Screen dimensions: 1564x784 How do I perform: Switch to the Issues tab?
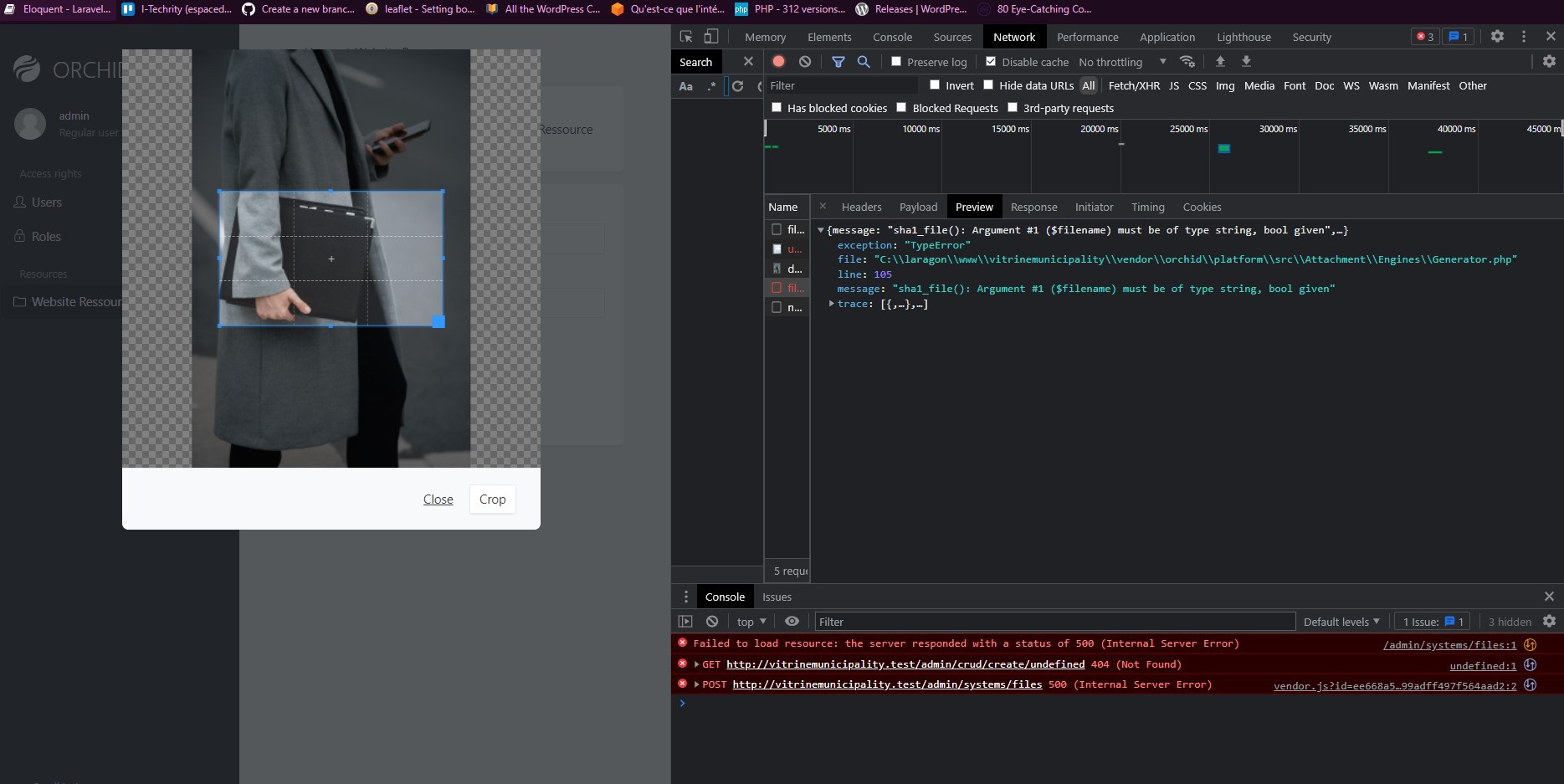click(x=777, y=597)
